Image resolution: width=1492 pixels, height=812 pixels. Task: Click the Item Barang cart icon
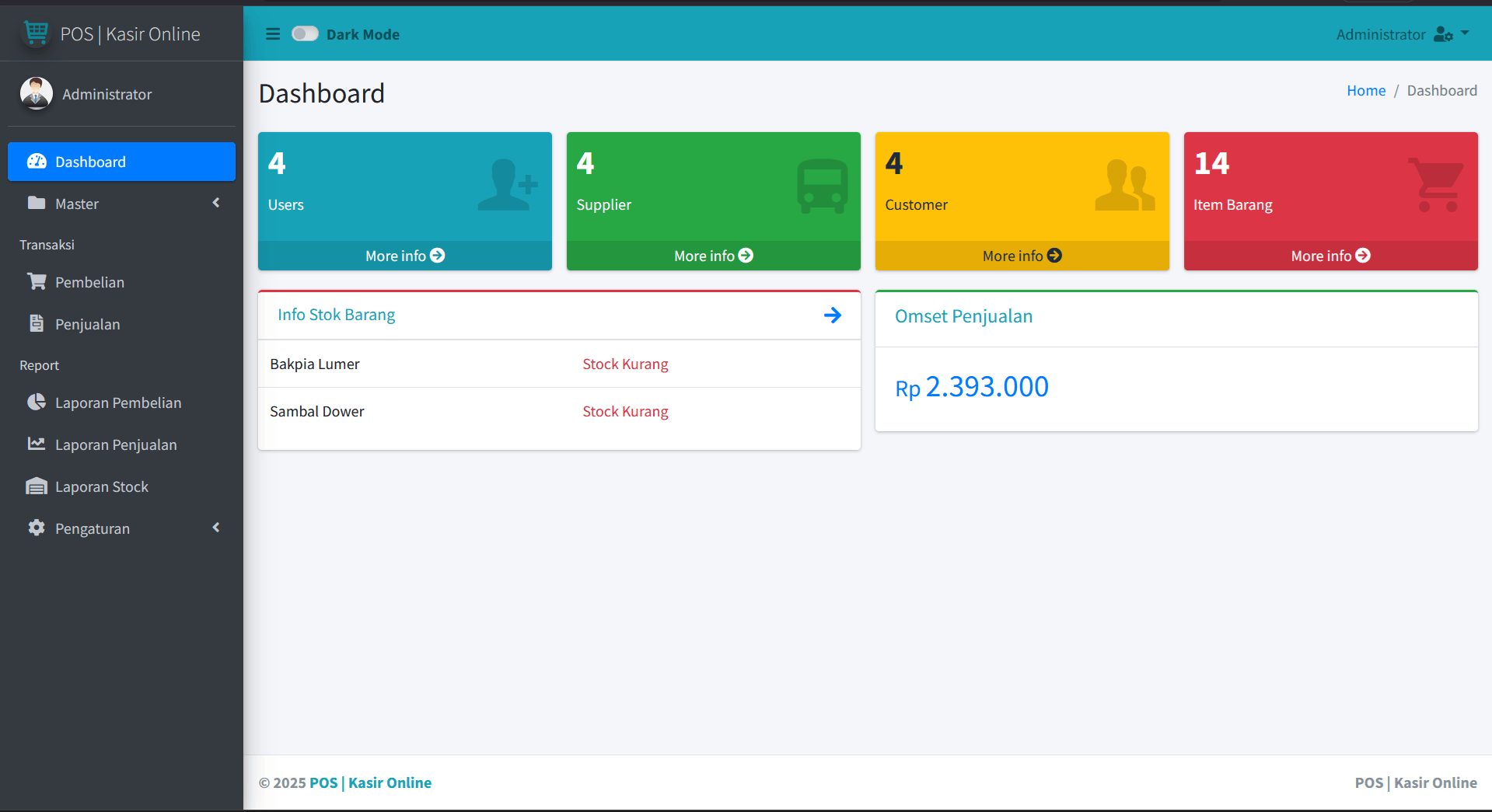1436,185
